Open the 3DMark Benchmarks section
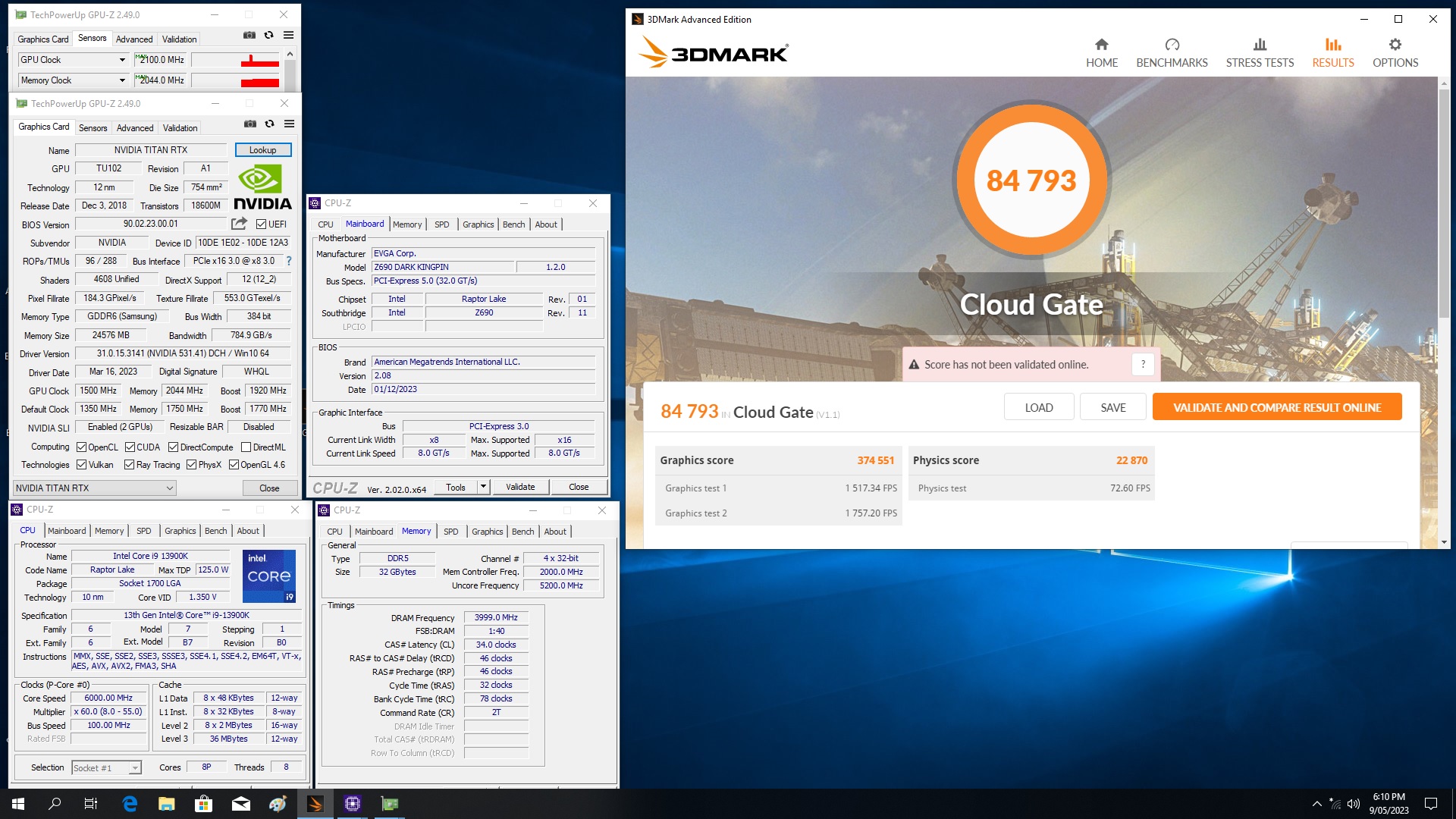The height and width of the screenshot is (819, 1456). (x=1172, y=53)
